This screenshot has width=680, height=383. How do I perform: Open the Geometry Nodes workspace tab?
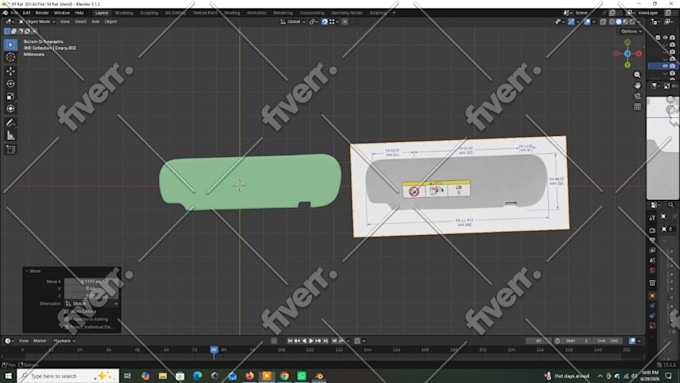[x=347, y=13]
